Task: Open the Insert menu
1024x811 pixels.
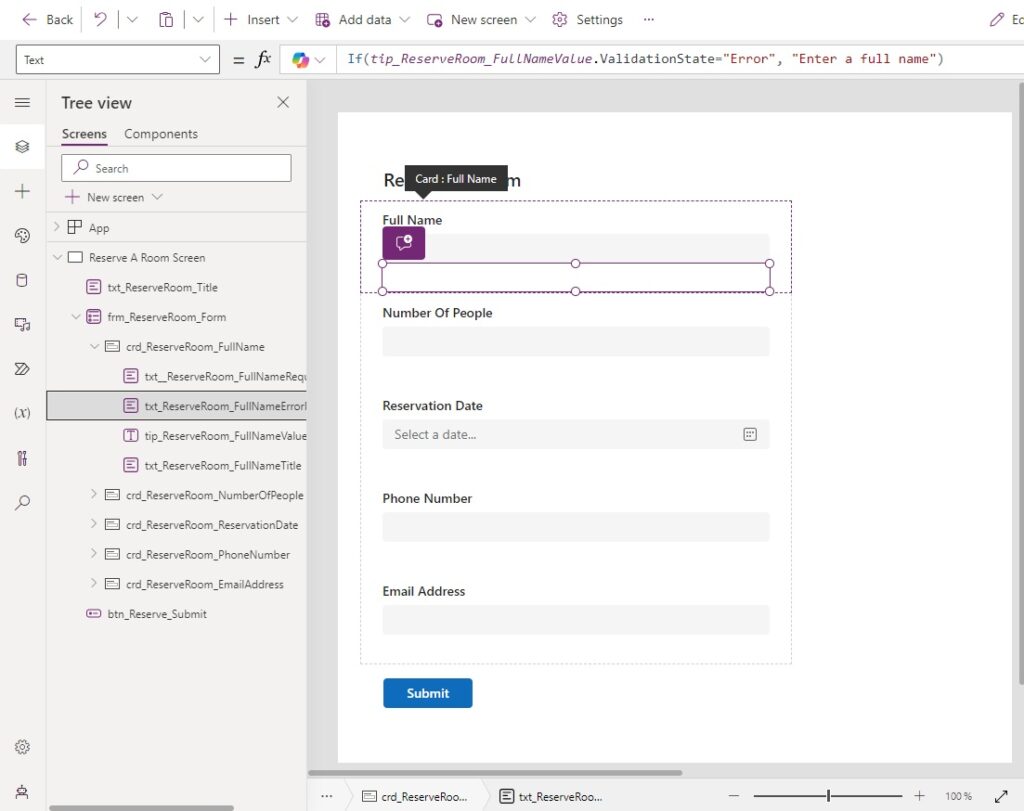Action: (261, 20)
